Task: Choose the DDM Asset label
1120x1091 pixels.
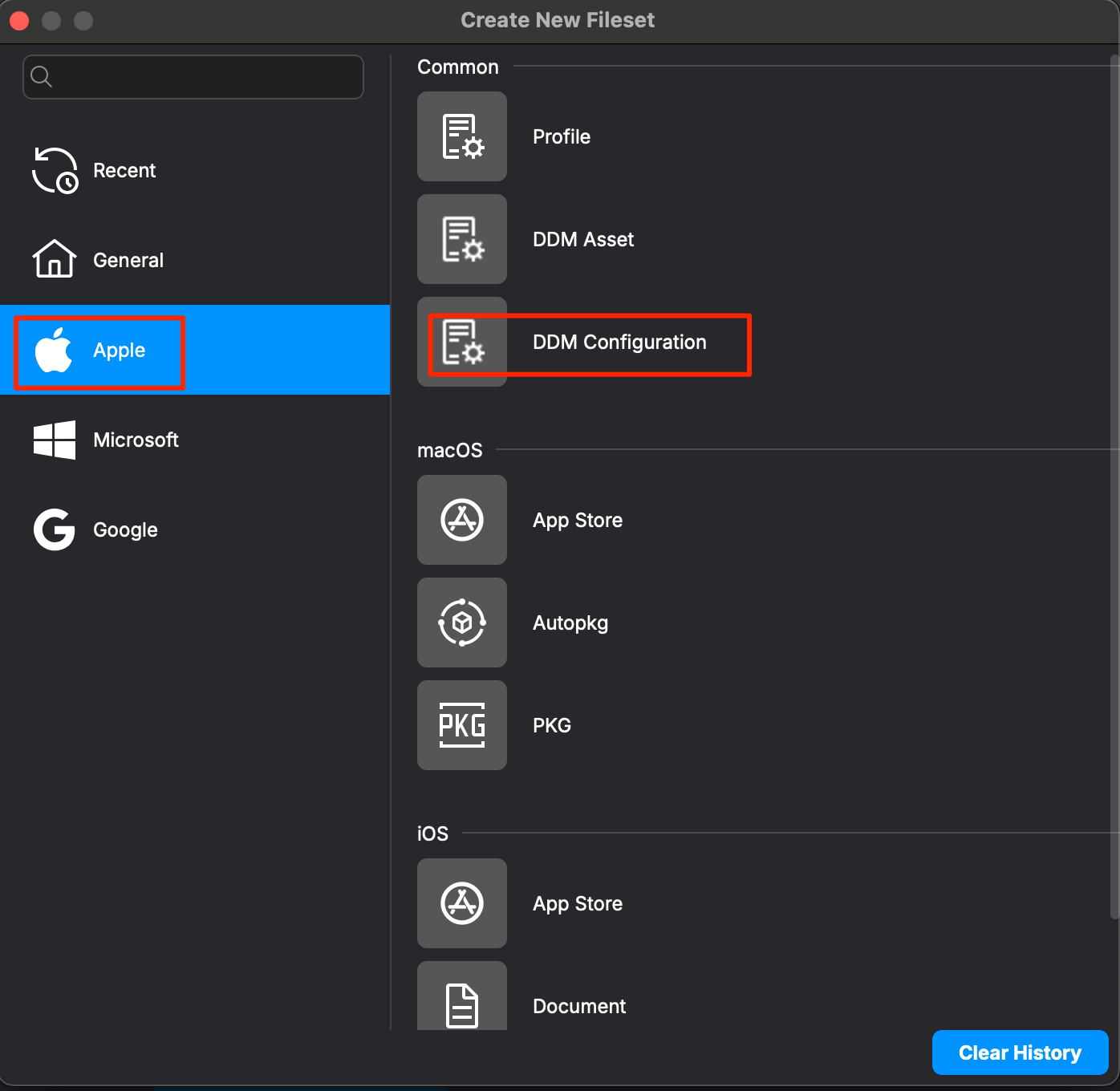Action: click(x=583, y=239)
